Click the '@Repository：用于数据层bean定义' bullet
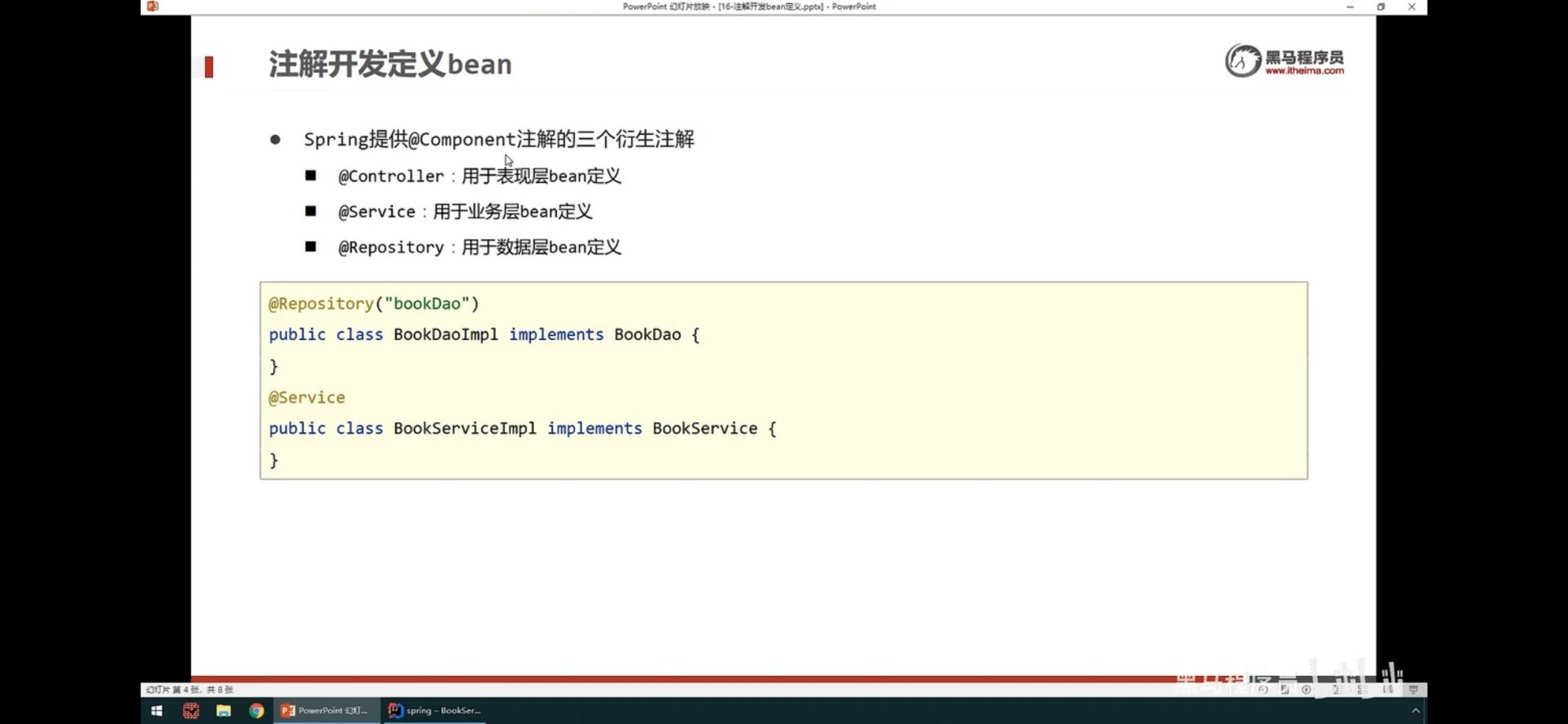The width and height of the screenshot is (1568, 724). [x=479, y=248]
